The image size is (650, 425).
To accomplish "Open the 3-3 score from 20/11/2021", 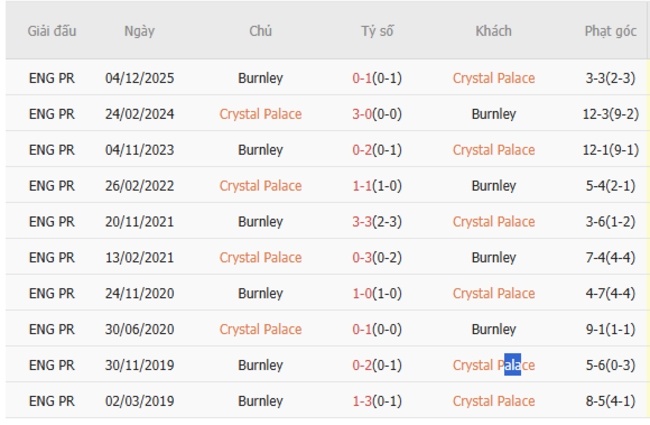I will 377,222.
